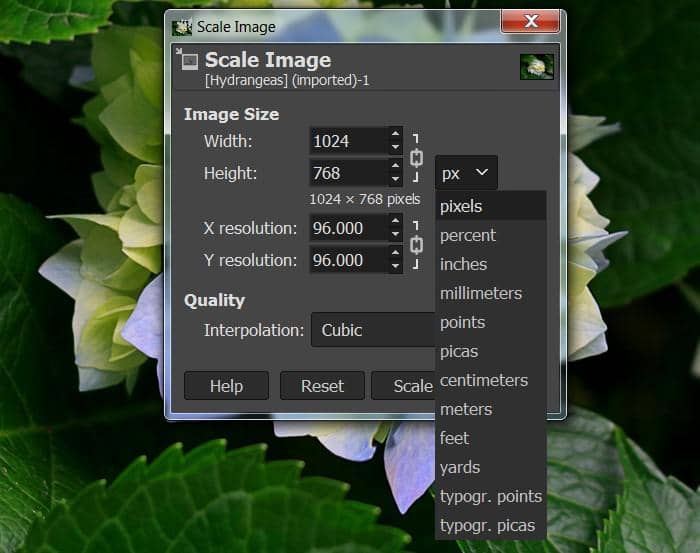The image size is (700, 553).
Task: Decrease Width with the down arrow
Action: click(x=396, y=147)
